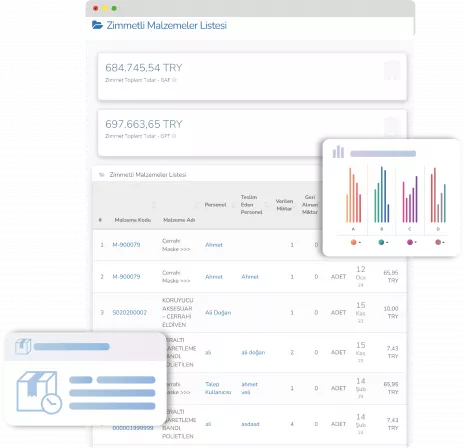
Task: Click the Geri Alınan Miktar column header
Action: [x=310, y=205]
